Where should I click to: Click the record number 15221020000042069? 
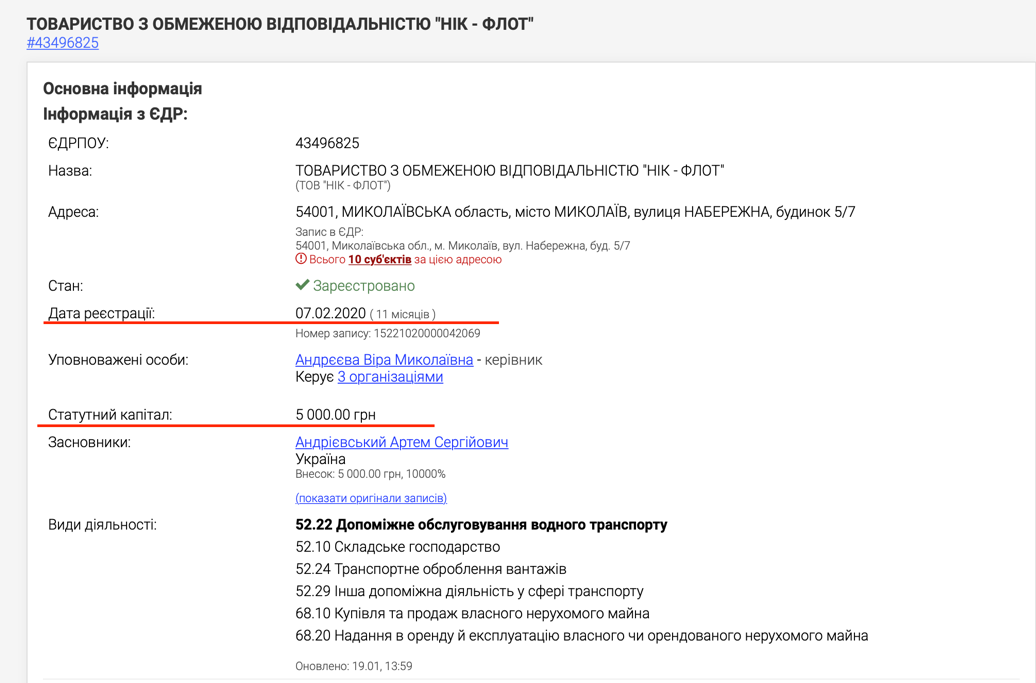pyautogui.click(x=387, y=334)
